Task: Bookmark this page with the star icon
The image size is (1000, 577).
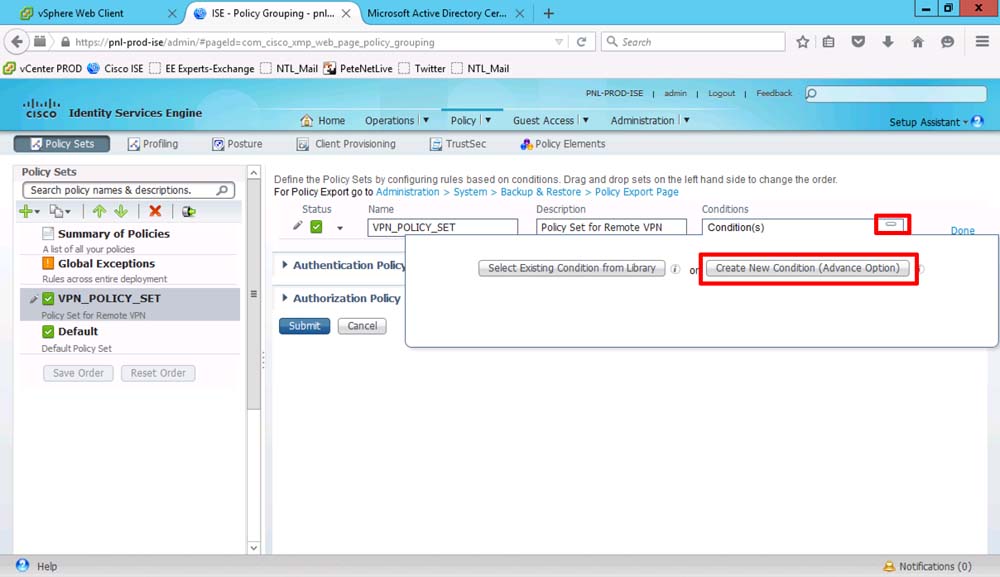Action: [802, 42]
